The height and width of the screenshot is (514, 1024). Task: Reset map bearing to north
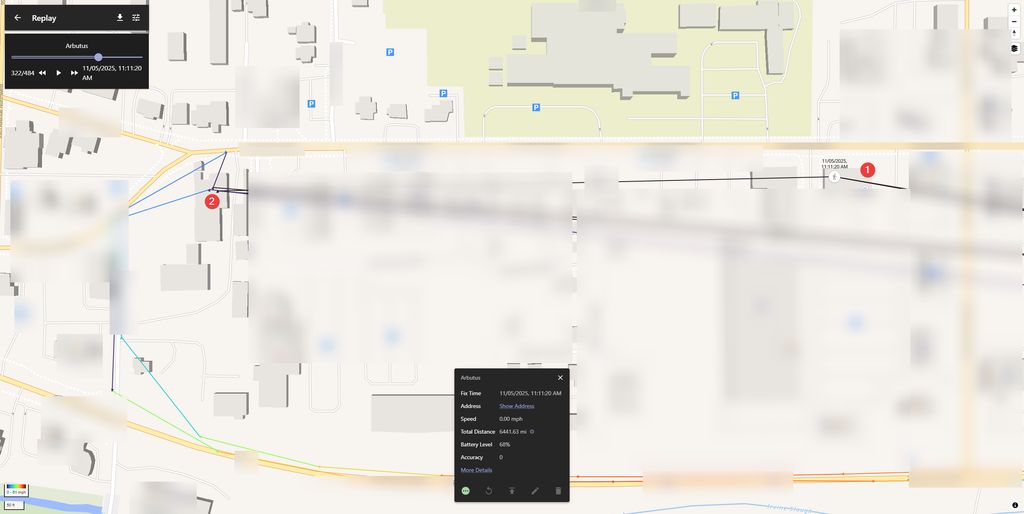click(x=1014, y=33)
